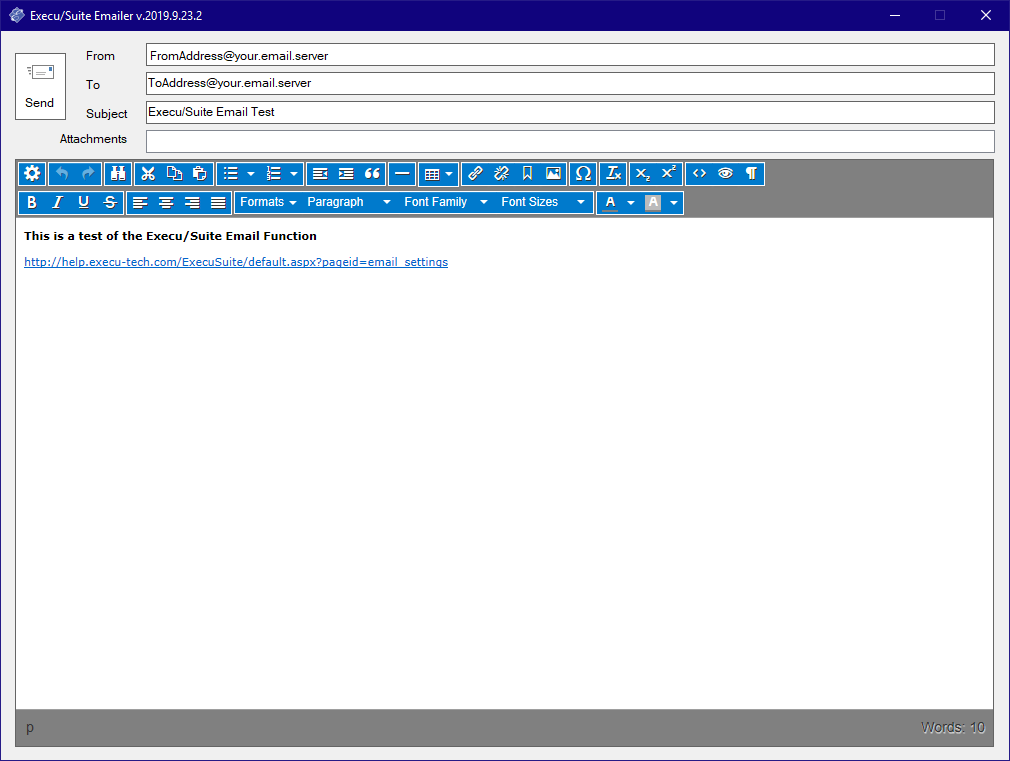Image resolution: width=1010 pixels, height=761 pixels.
Task: Toggle underline formatting
Action: point(83,202)
